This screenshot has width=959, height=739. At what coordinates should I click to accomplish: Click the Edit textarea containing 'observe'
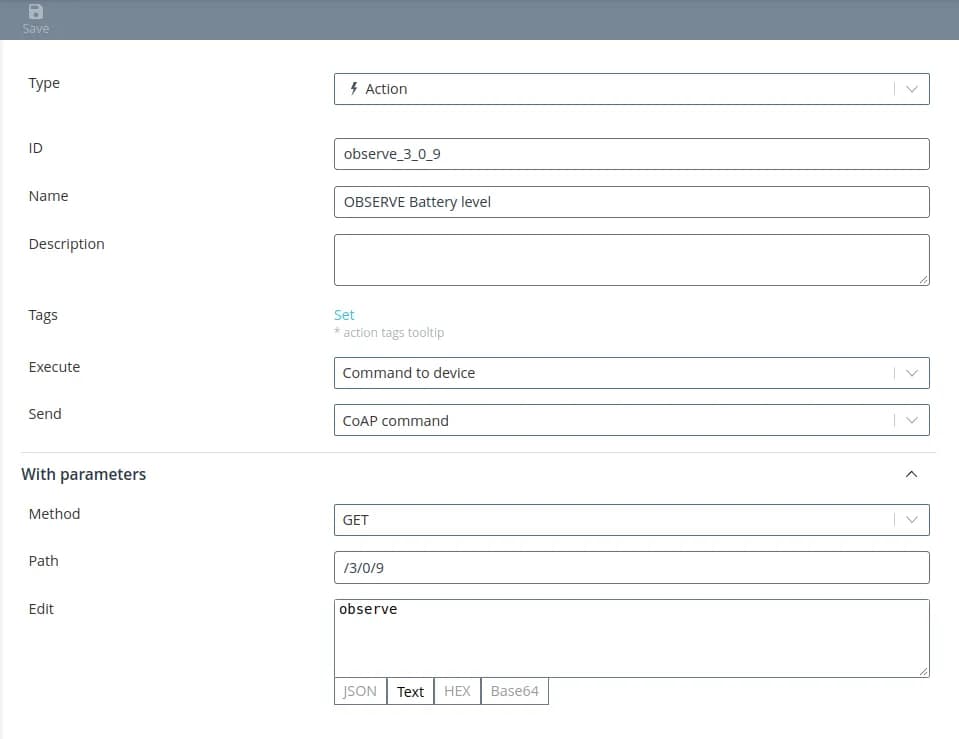tap(630, 638)
